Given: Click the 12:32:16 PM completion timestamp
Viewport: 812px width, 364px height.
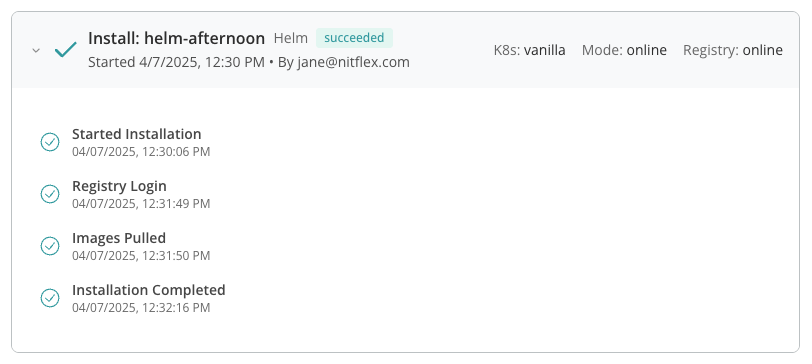Looking at the screenshot, I should pos(176,308).
